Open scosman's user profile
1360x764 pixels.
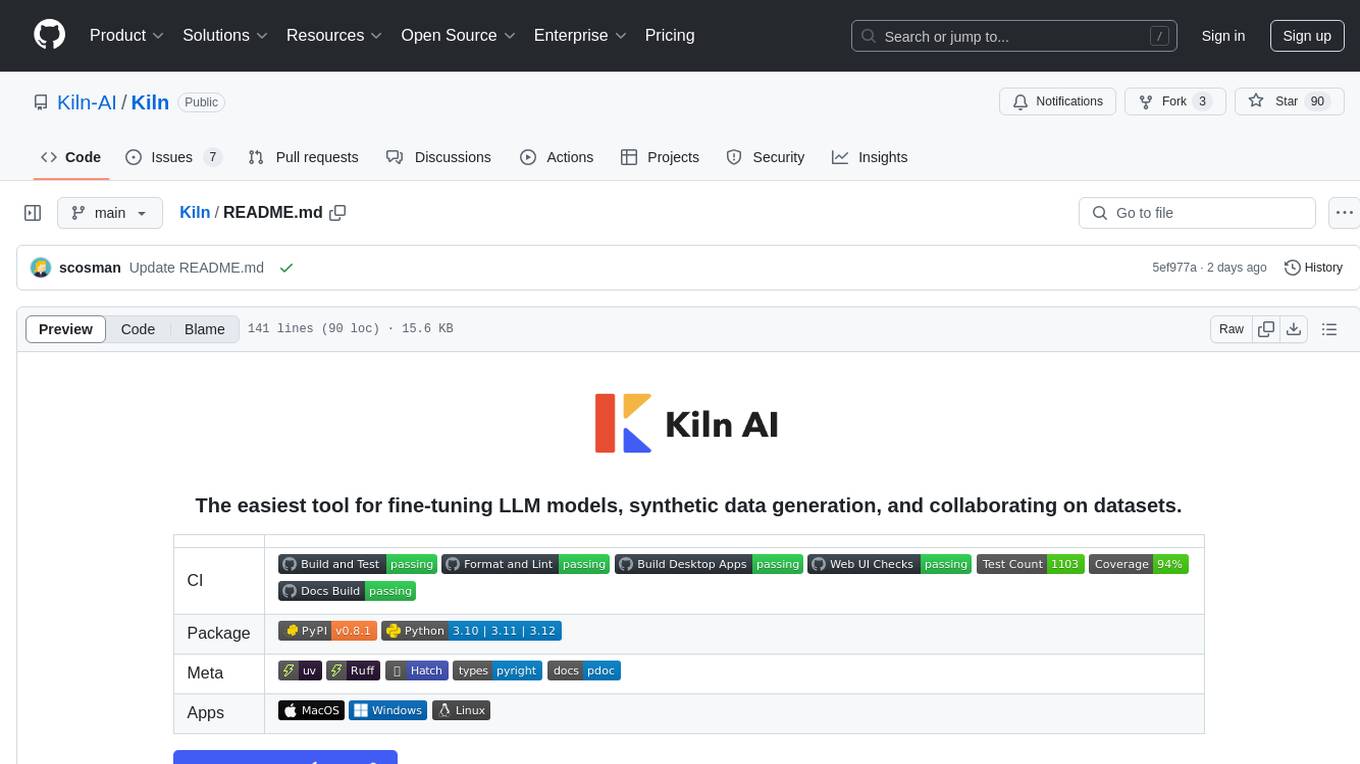(90, 268)
